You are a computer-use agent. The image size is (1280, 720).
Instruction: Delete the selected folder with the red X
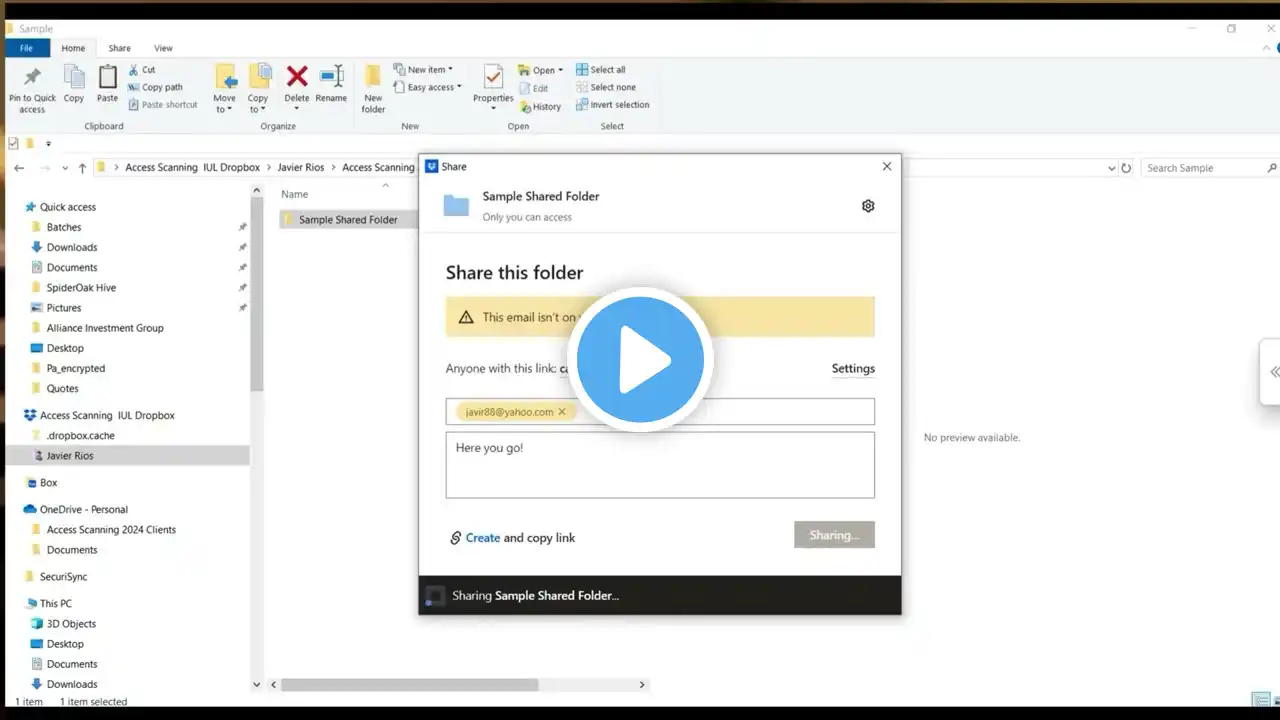click(297, 84)
